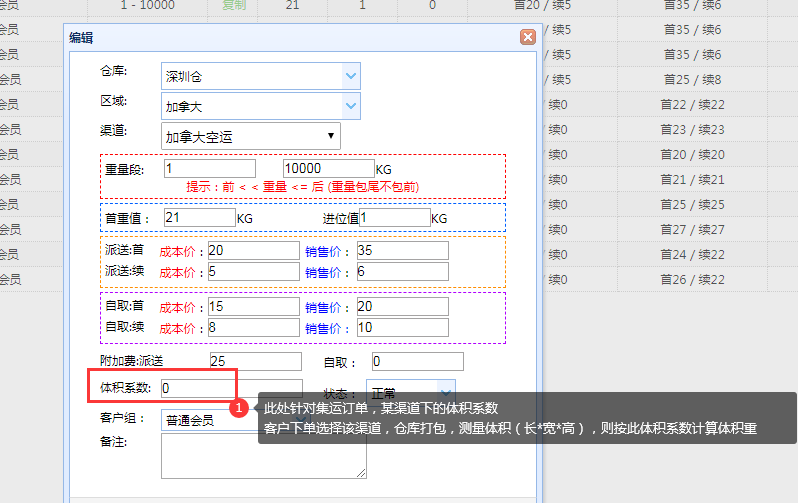Click the background cell 首20 / 续20
Screen dimensions: 798x503
pyautogui.click(x=692, y=154)
